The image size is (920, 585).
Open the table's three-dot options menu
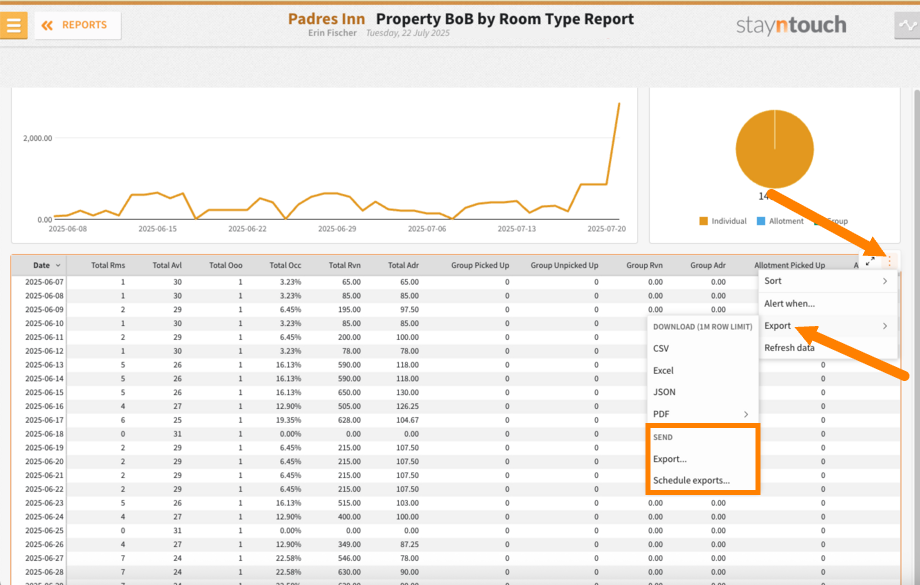[889, 261]
